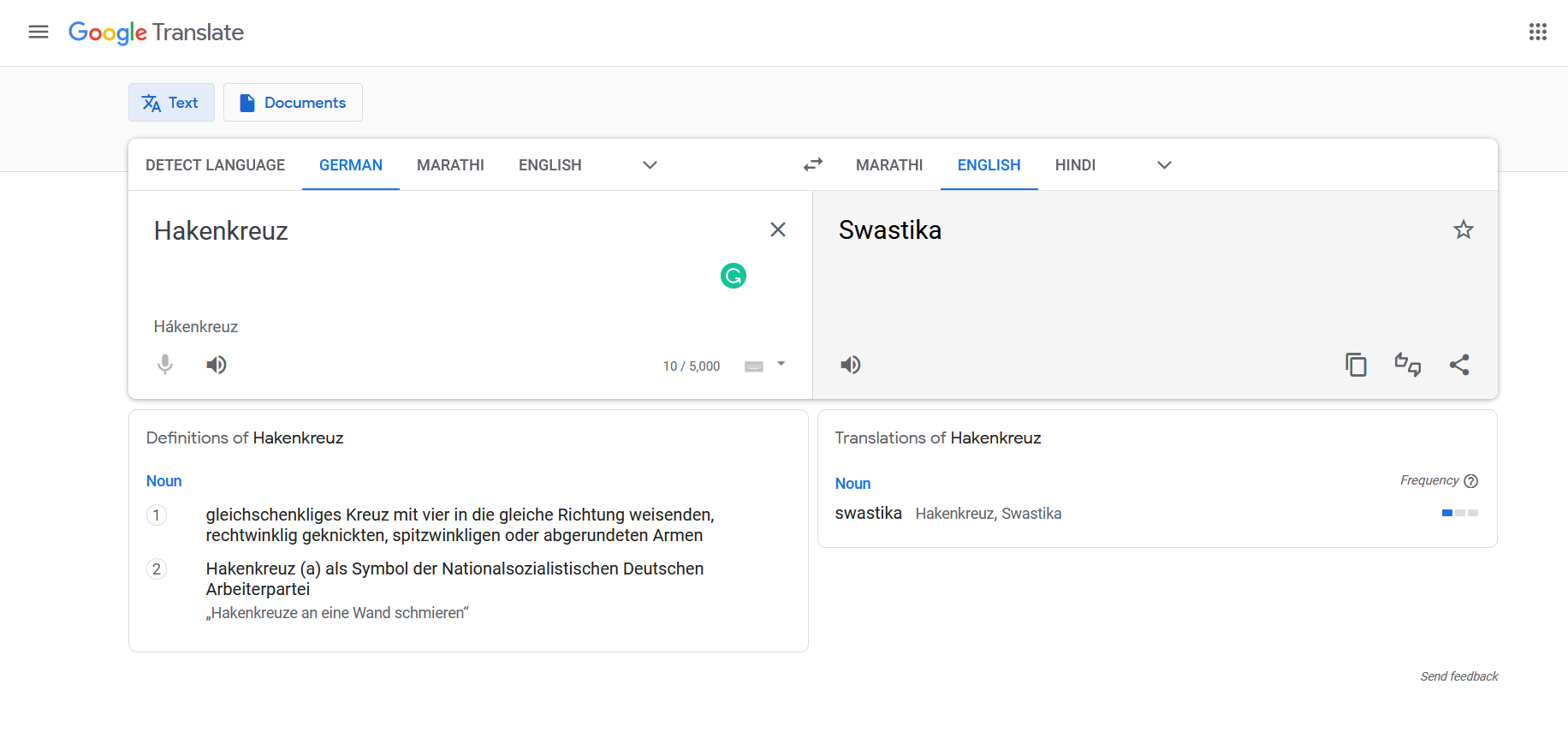
Task: Share the translation
Action: tap(1459, 365)
